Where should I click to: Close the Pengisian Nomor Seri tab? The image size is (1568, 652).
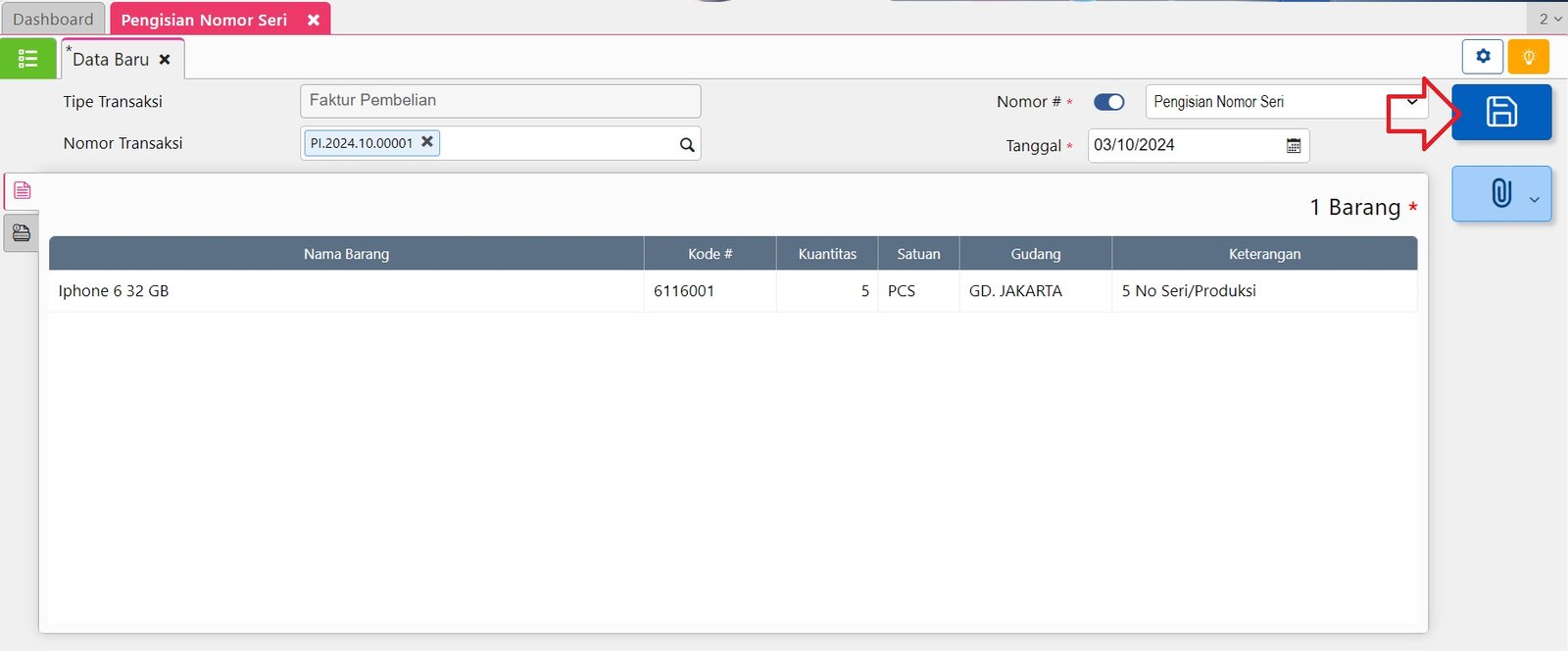[x=314, y=20]
